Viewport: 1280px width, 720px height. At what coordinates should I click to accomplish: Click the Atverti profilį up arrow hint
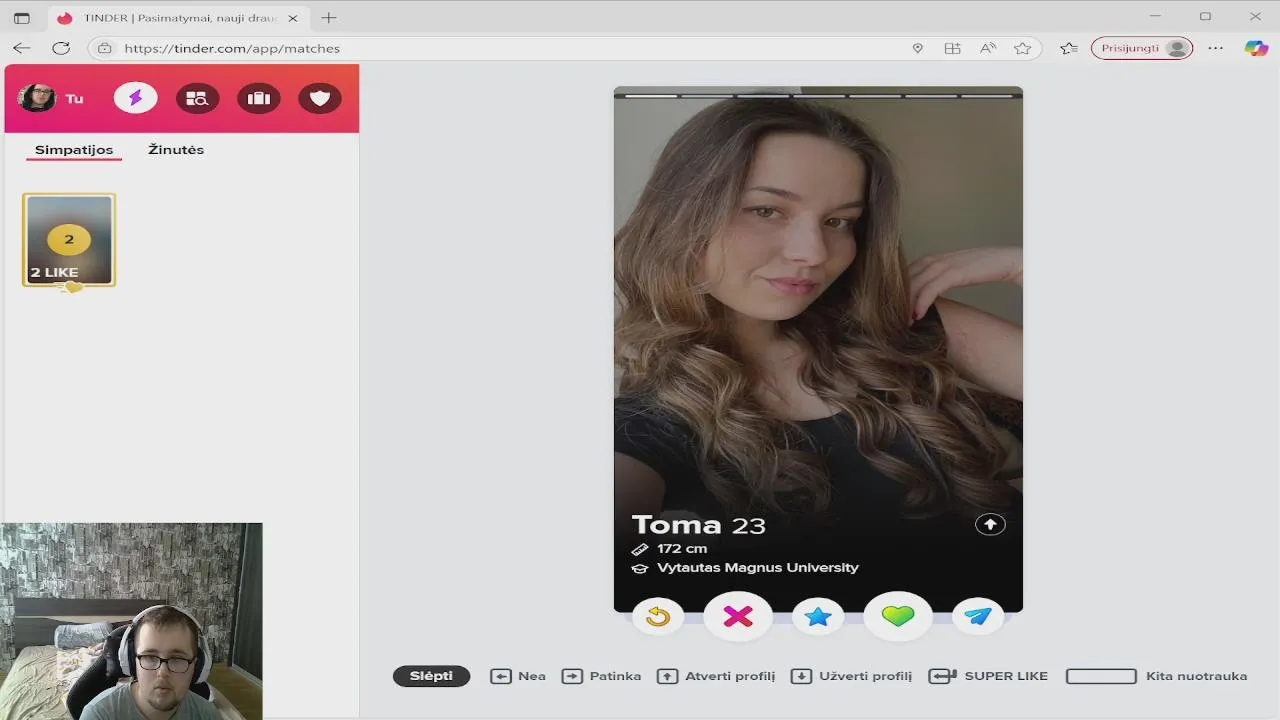pos(716,676)
